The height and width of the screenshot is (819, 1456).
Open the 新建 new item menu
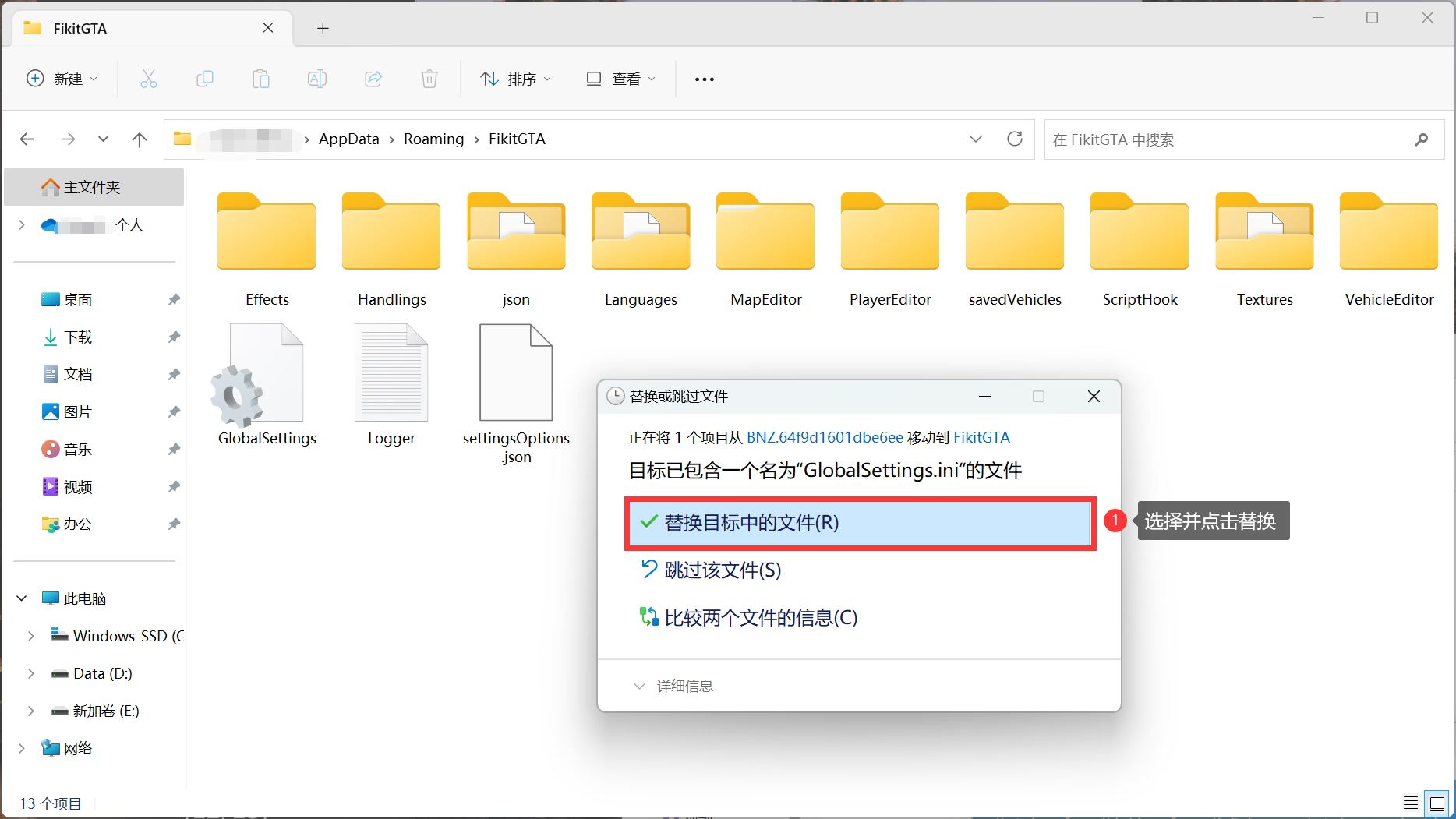click(x=62, y=79)
